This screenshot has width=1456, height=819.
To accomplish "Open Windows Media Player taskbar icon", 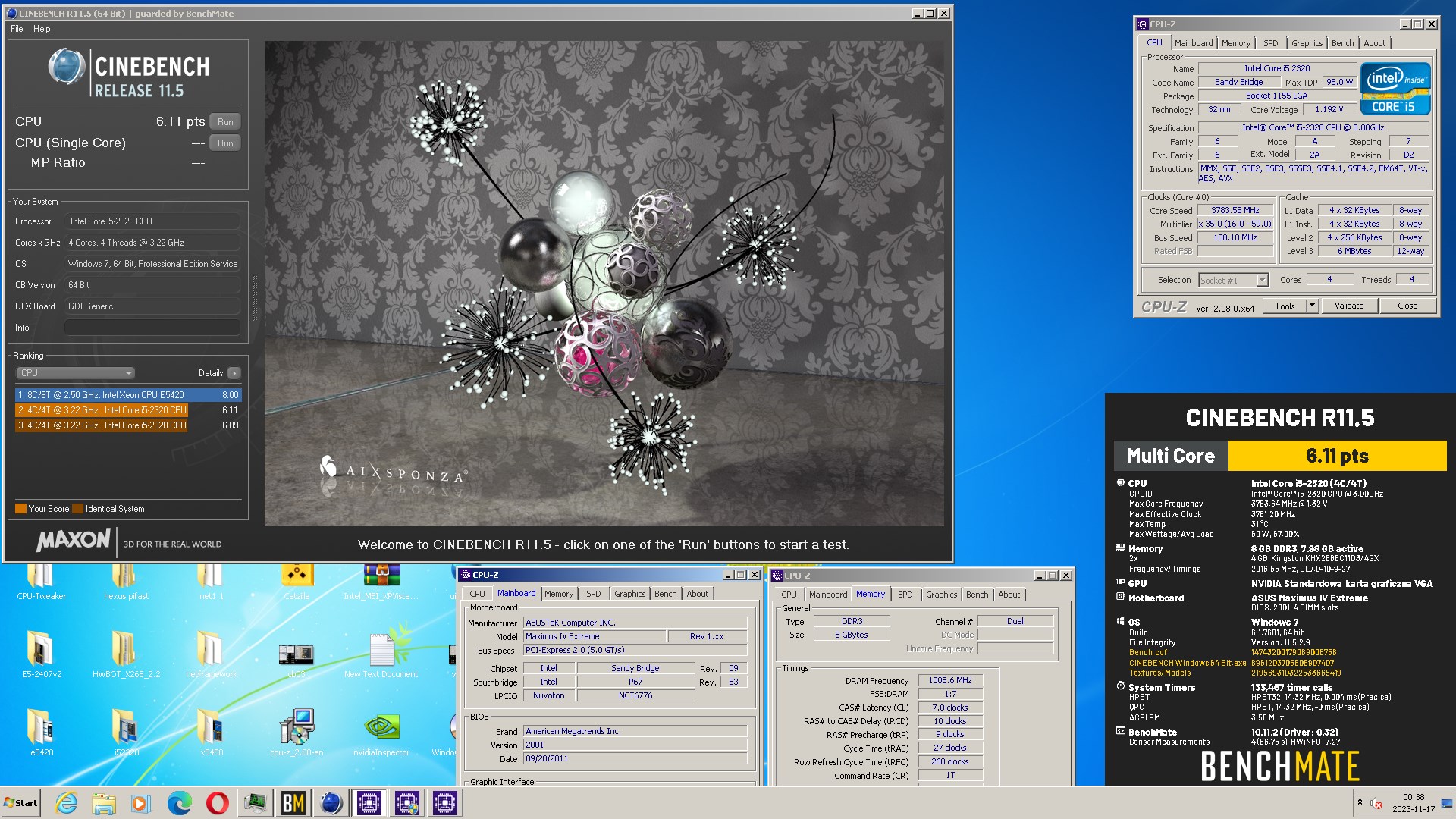I will point(141,803).
